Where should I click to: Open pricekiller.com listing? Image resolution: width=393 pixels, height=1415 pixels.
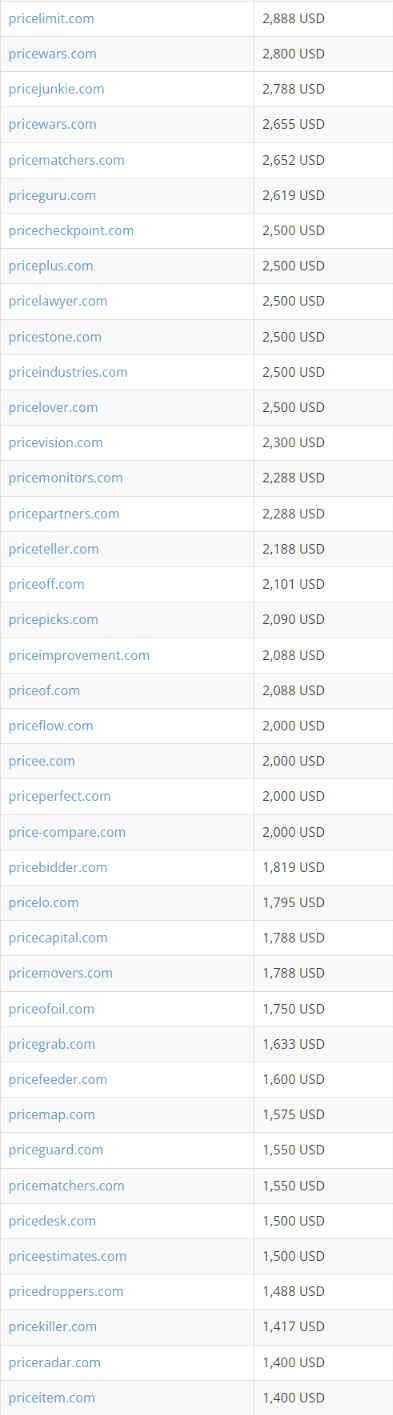[53, 1326]
